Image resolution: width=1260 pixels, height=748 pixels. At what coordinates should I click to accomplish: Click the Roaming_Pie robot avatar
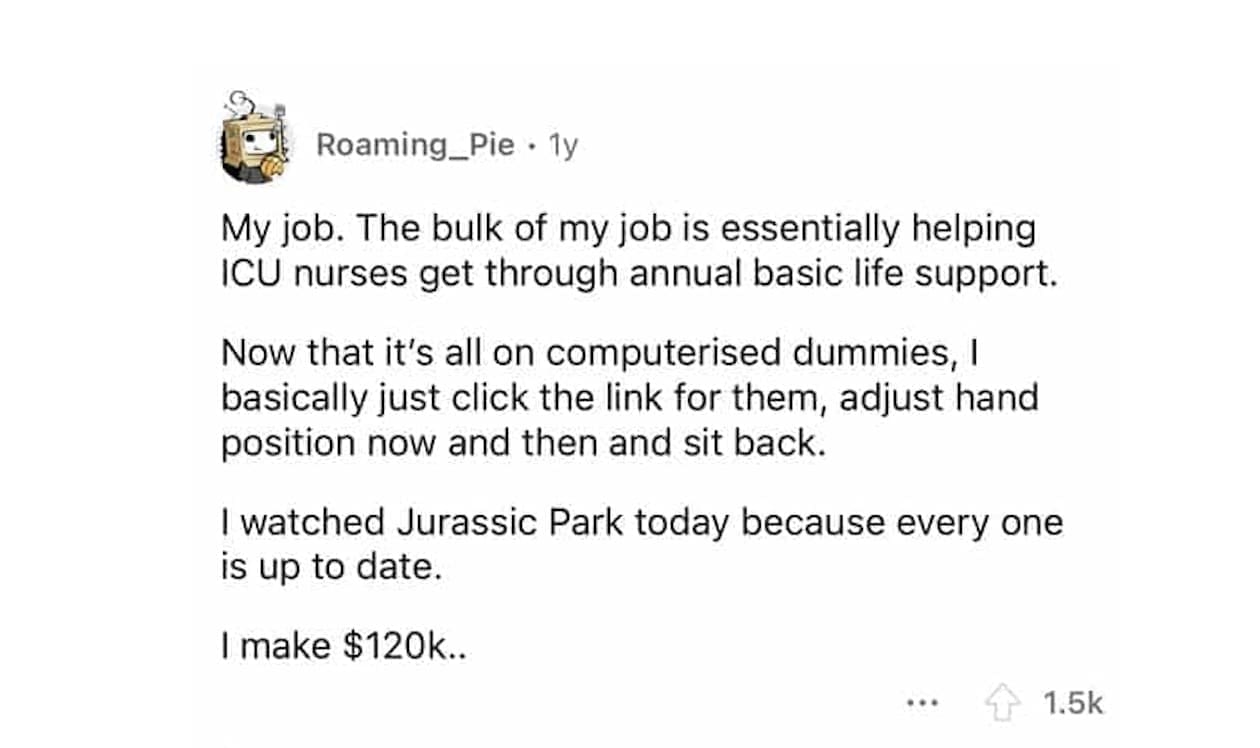(x=254, y=141)
